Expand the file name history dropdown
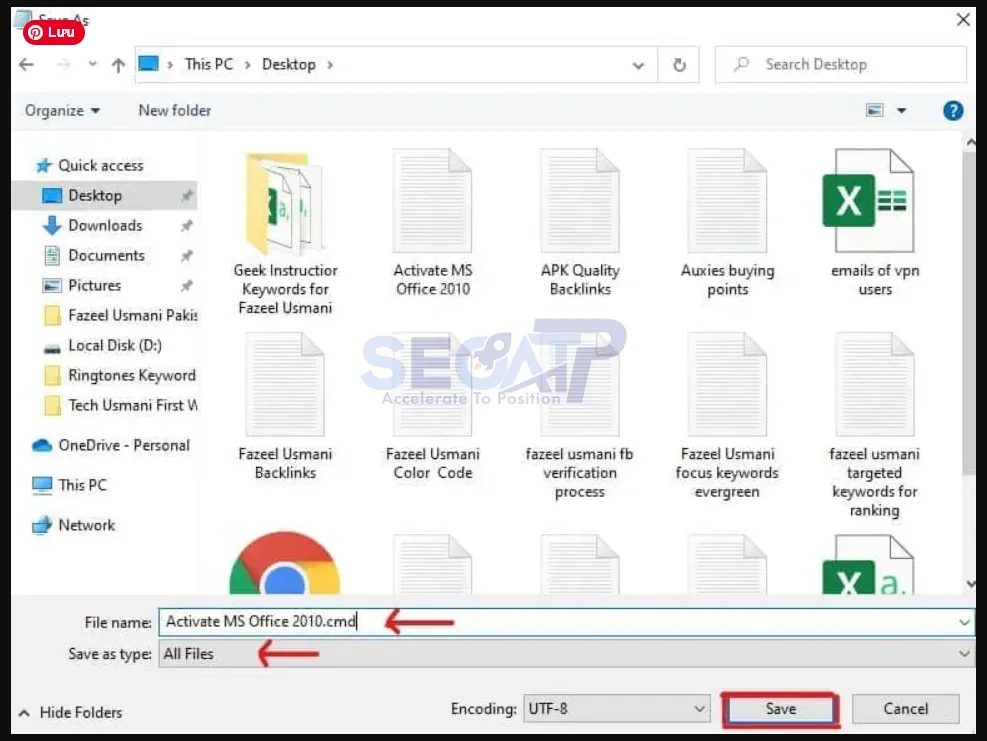The width and height of the screenshot is (987, 741). [x=962, y=621]
